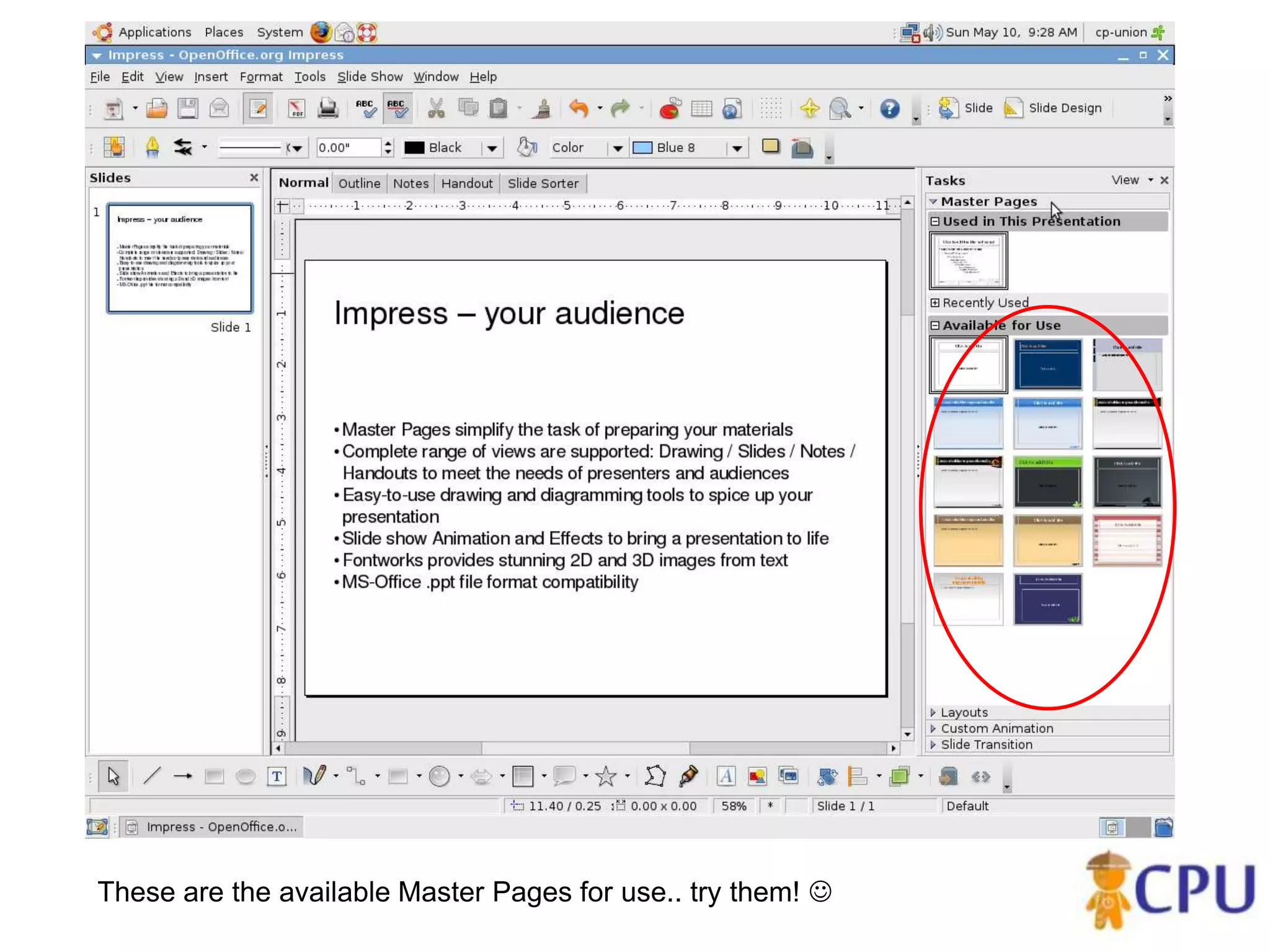Collapse the Available for Use section
1270x952 pixels.
[935, 325]
